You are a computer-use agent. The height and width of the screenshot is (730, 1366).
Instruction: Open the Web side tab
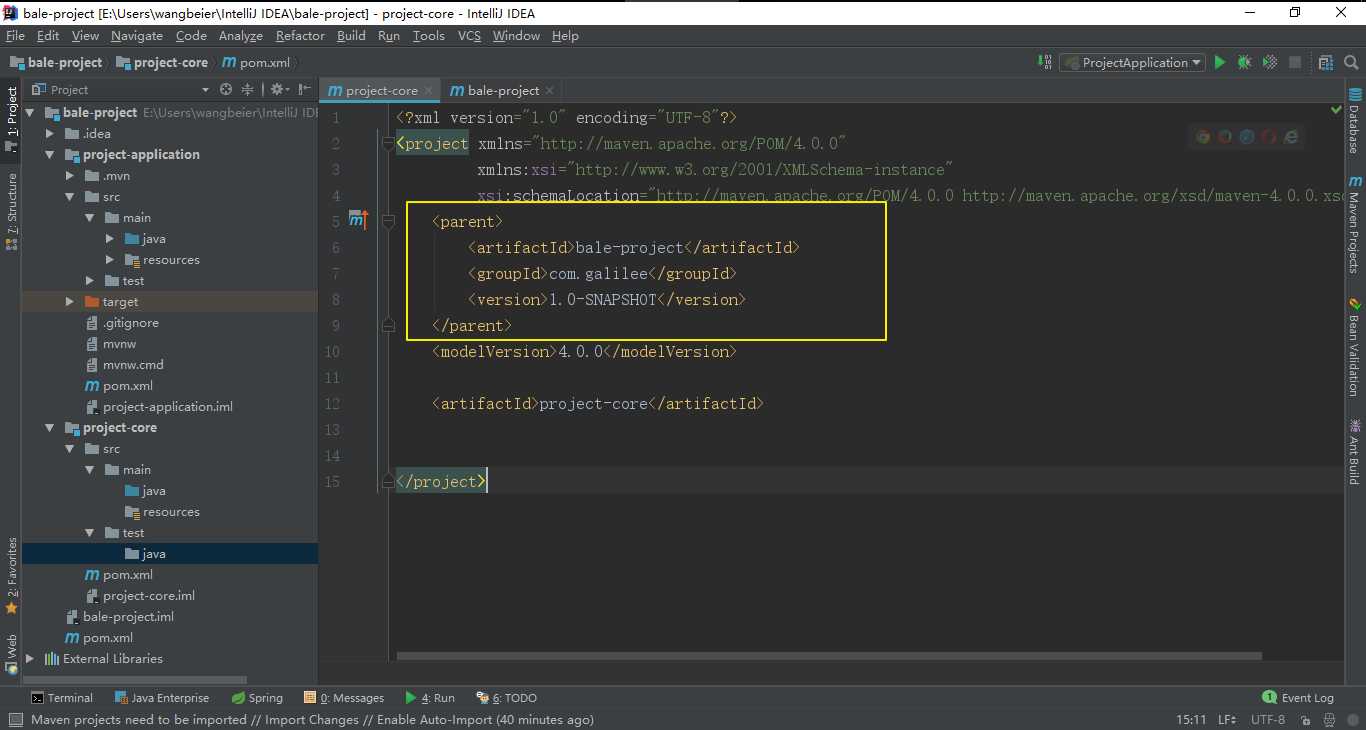click(x=12, y=653)
